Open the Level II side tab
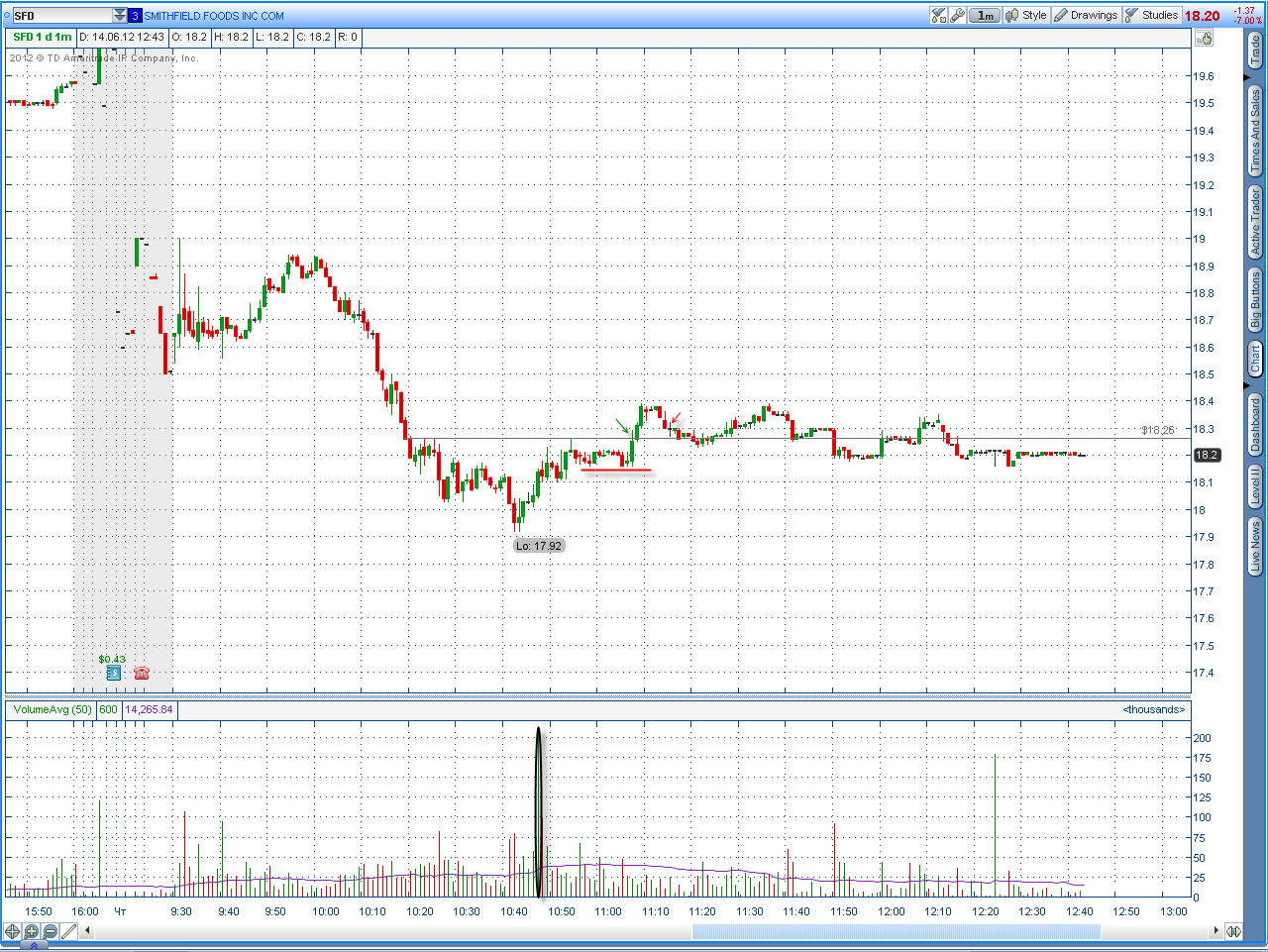Viewport: 1268px width, 952px height. point(1255,487)
